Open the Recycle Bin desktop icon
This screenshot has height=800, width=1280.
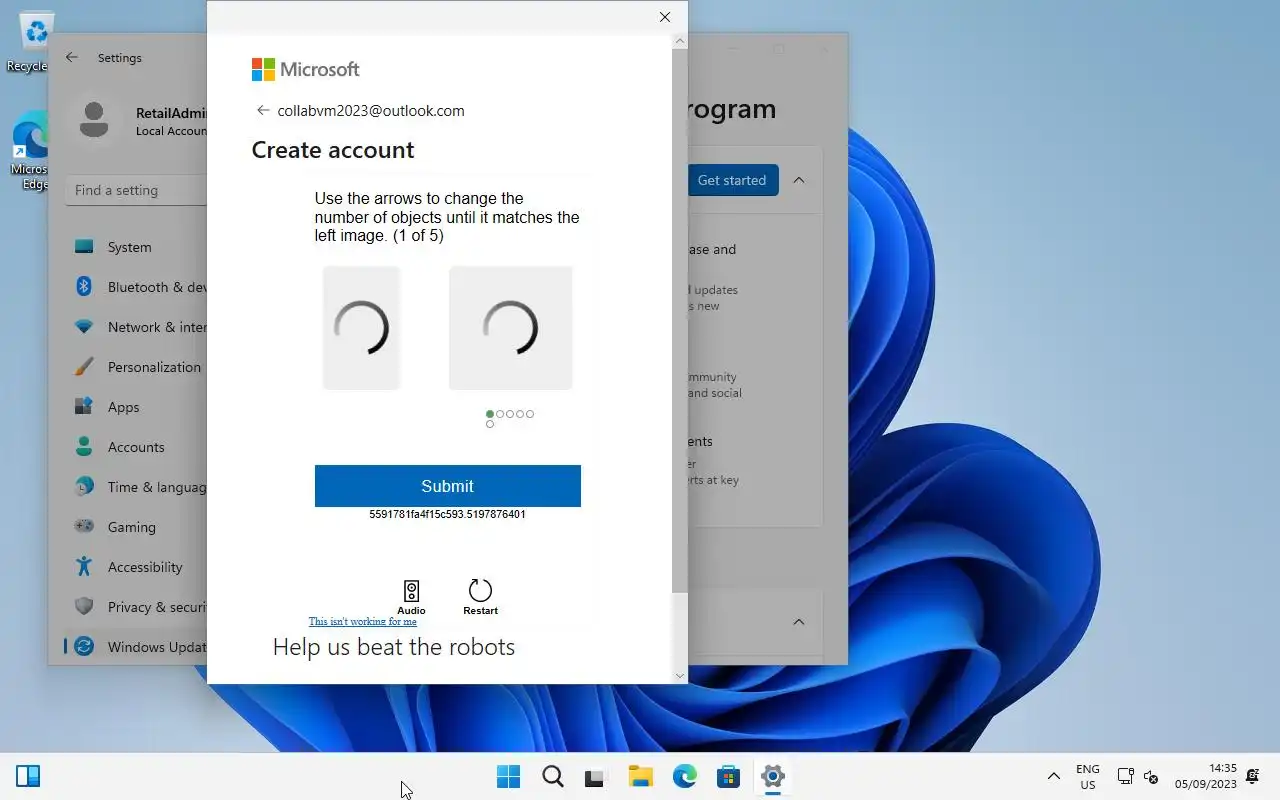coord(34,42)
